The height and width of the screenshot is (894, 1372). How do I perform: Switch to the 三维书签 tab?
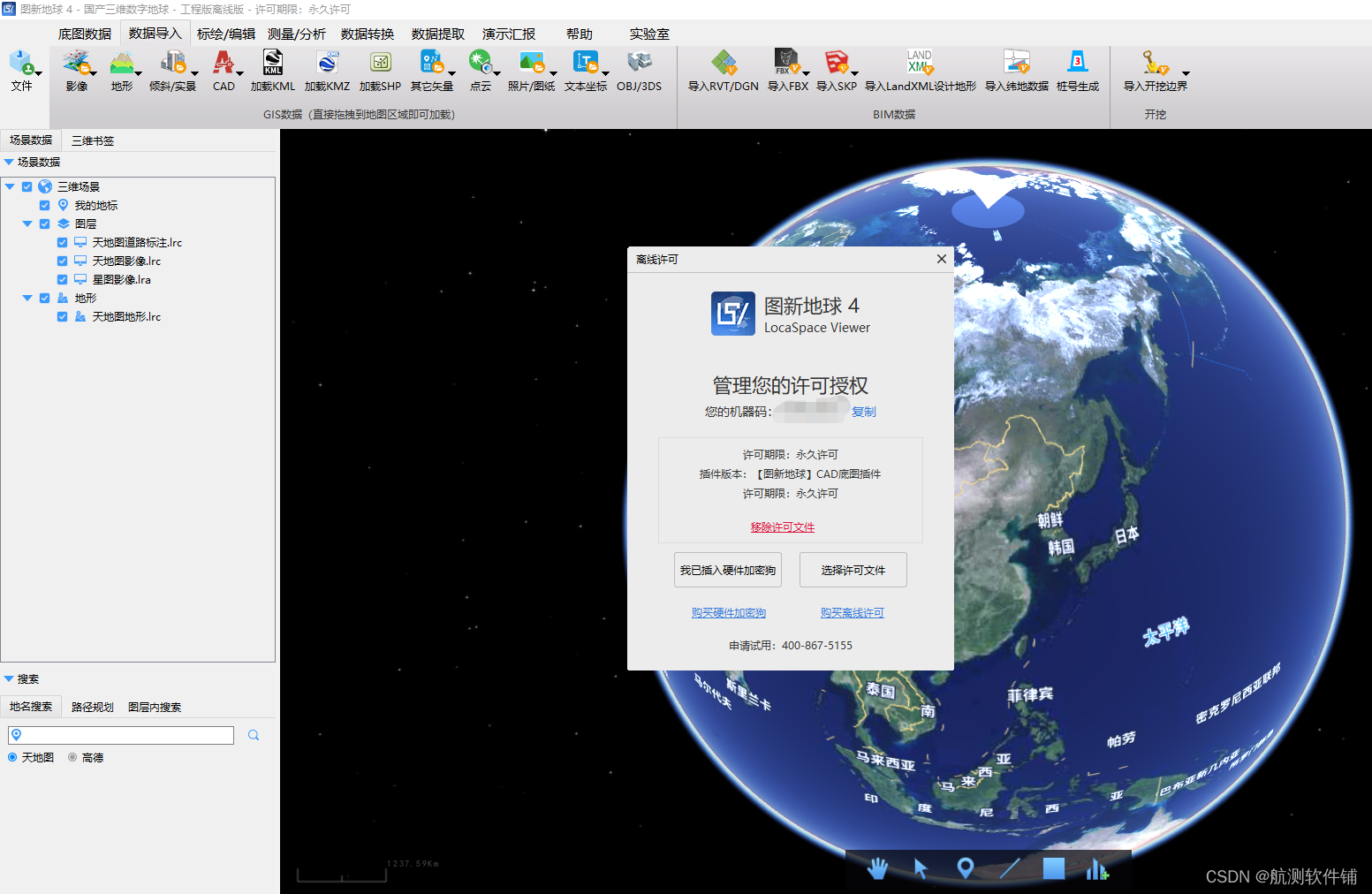point(93,140)
